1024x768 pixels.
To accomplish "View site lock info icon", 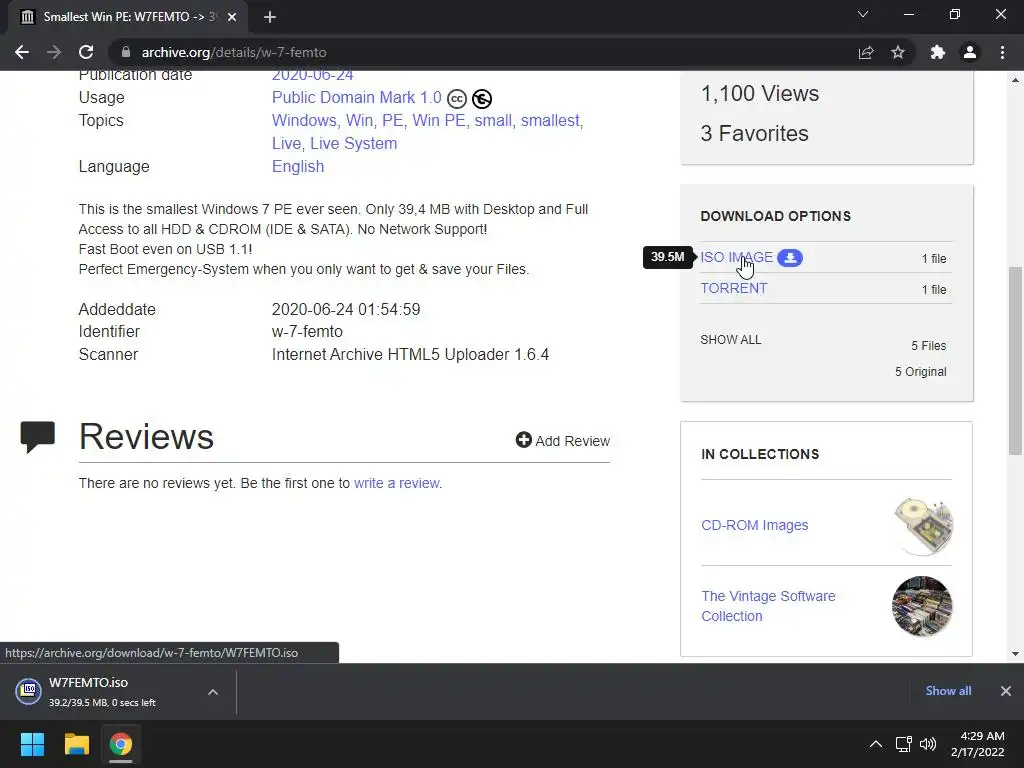I will pos(126,52).
